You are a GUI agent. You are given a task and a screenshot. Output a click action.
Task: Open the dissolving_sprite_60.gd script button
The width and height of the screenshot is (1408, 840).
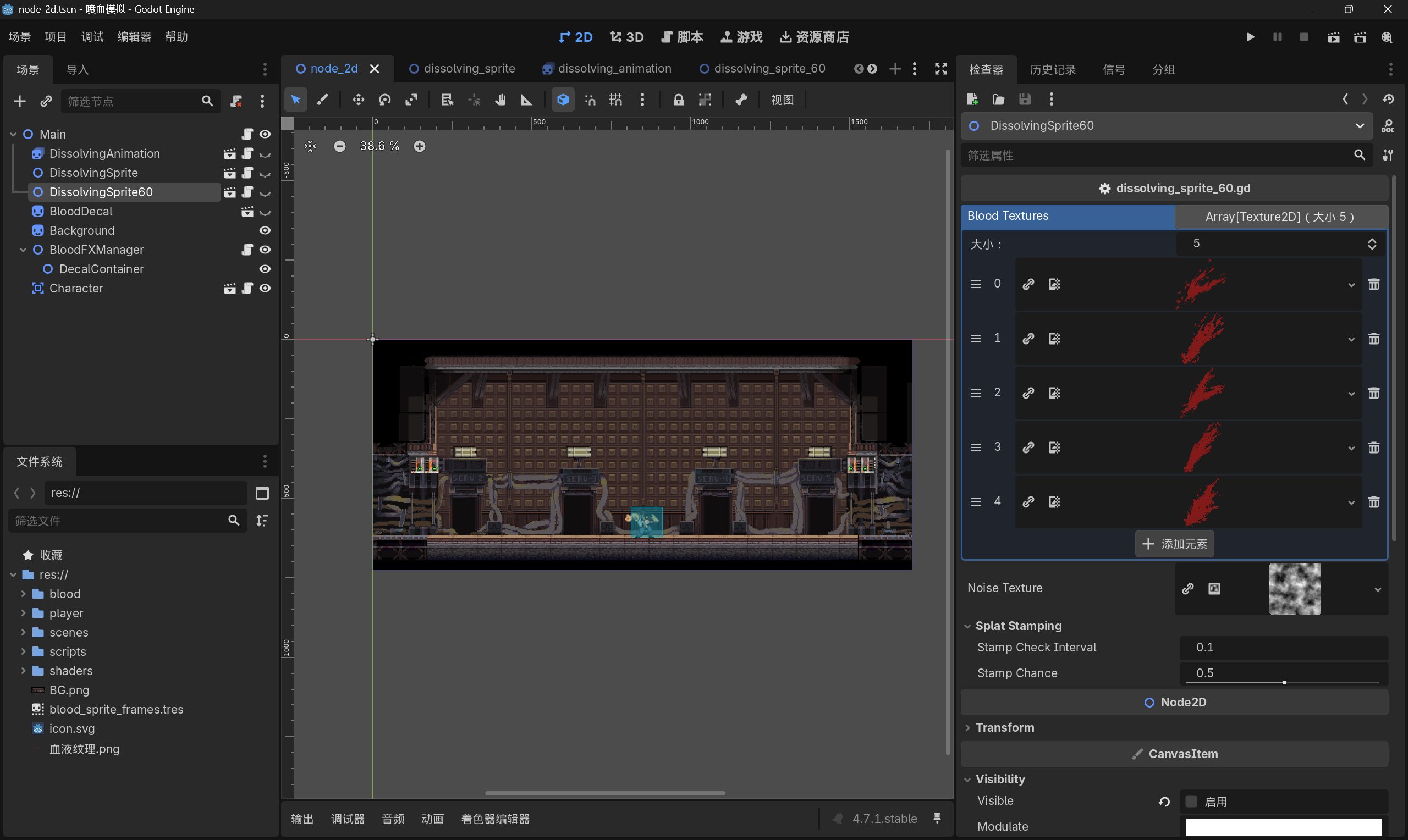pyautogui.click(x=1175, y=189)
